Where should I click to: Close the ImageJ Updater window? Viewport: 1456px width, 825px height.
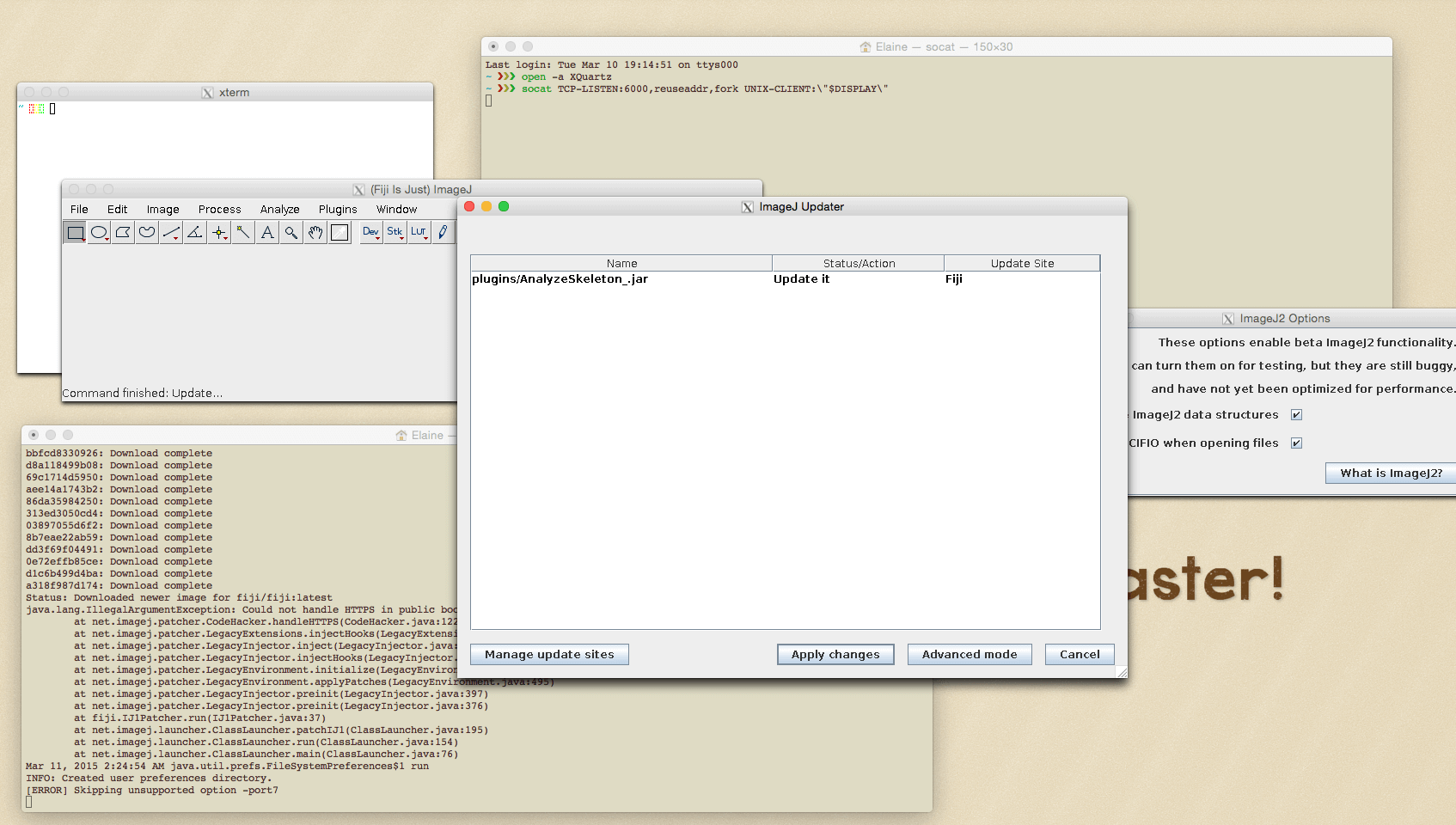point(469,206)
